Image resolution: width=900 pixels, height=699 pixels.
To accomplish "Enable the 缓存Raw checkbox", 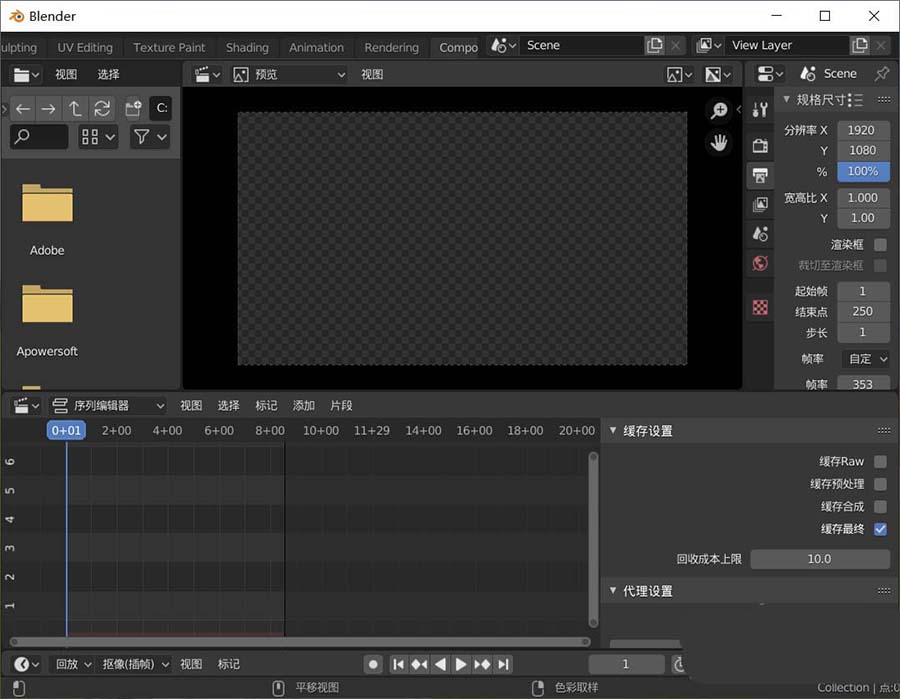I will 879,461.
